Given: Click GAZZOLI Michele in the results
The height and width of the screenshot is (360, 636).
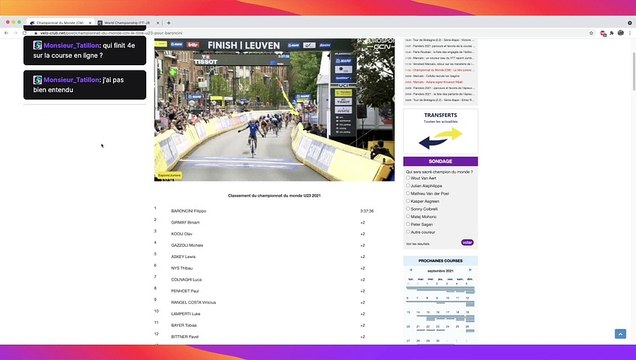Looking at the screenshot, I should (x=187, y=245).
